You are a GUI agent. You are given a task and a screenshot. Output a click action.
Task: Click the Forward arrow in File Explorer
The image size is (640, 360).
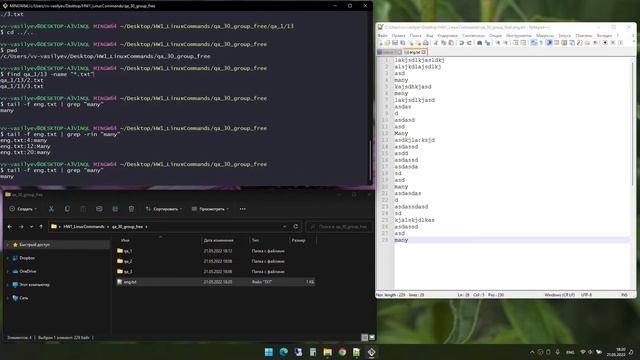(x=21, y=227)
